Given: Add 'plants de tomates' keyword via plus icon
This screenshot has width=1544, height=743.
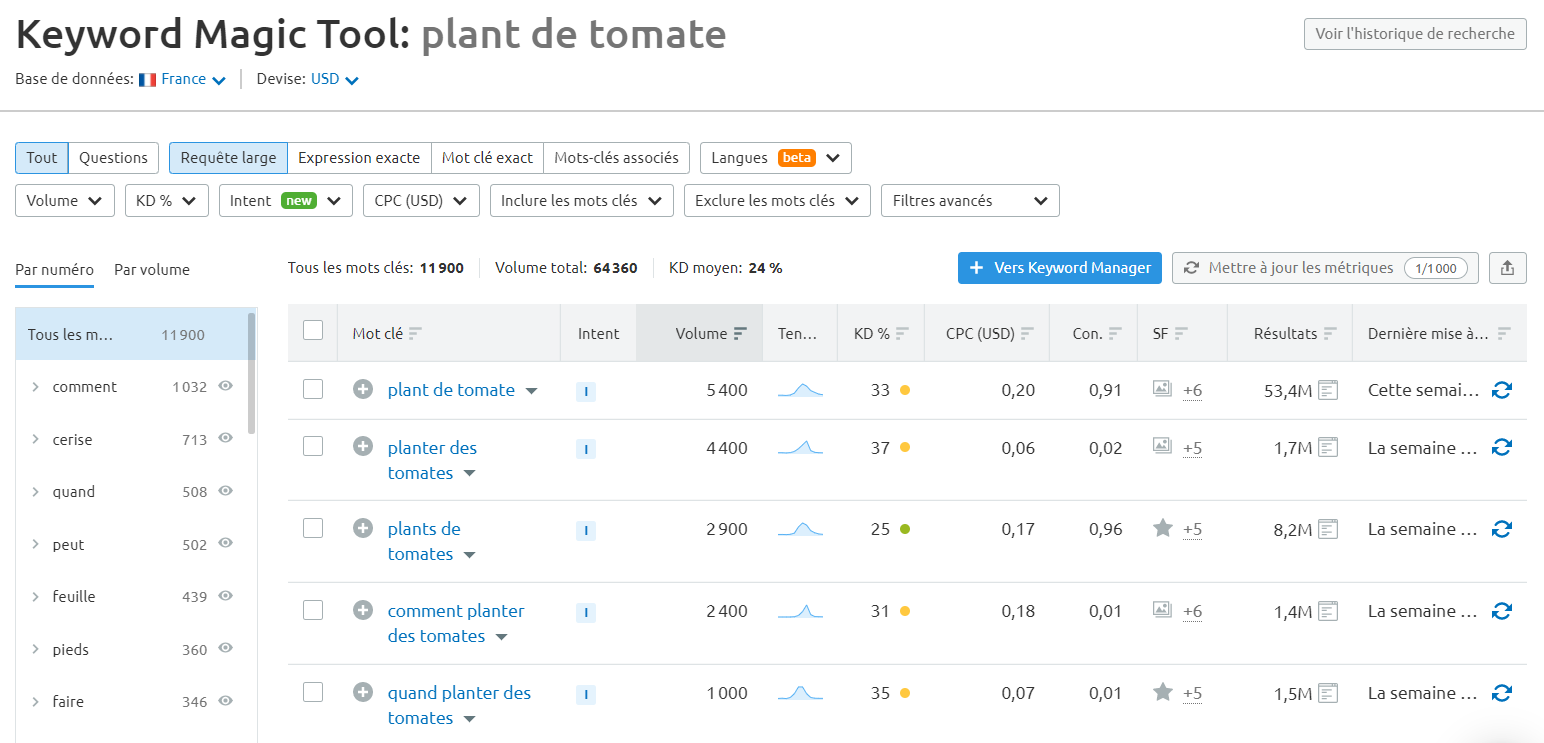Looking at the screenshot, I should pos(363,528).
